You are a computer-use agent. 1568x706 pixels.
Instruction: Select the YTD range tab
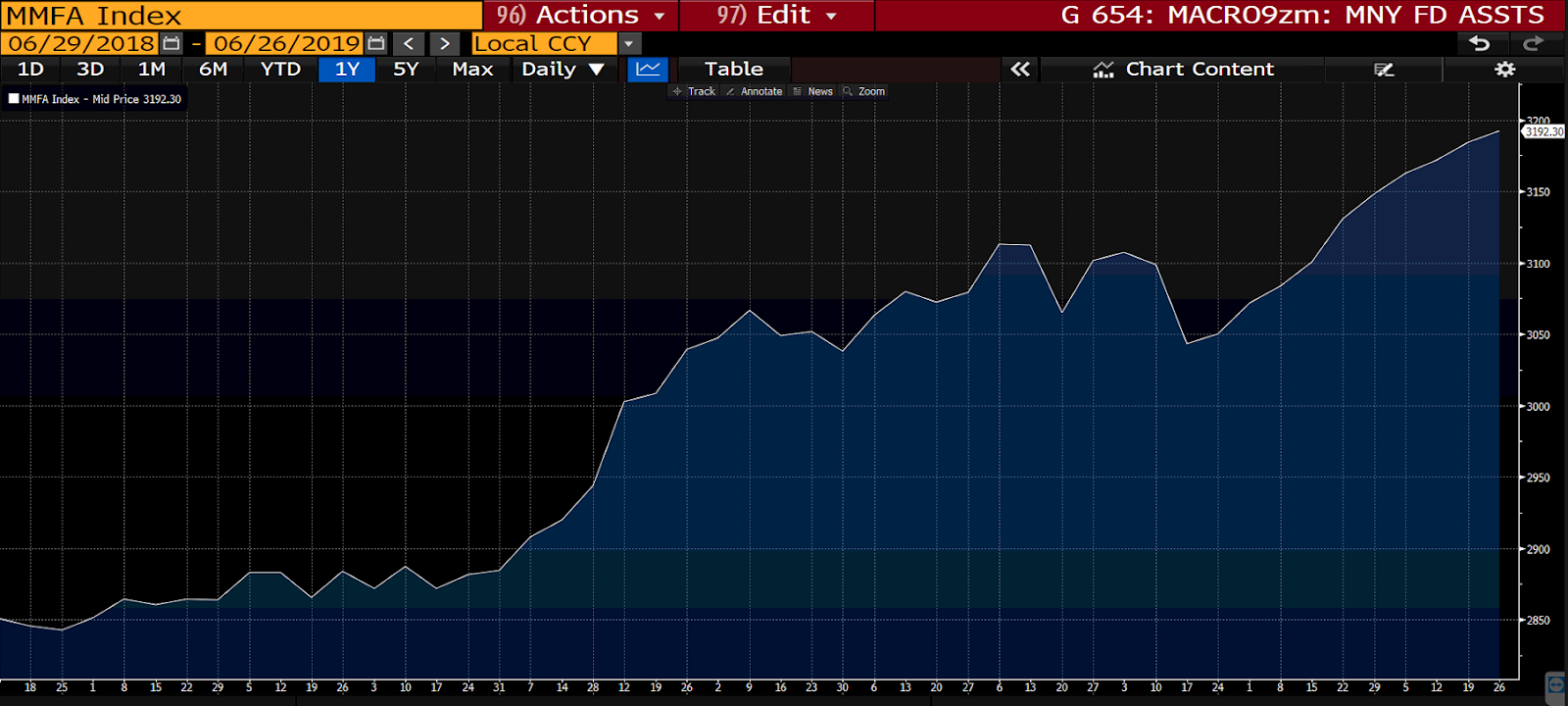pyautogui.click(x=280, y=69)
